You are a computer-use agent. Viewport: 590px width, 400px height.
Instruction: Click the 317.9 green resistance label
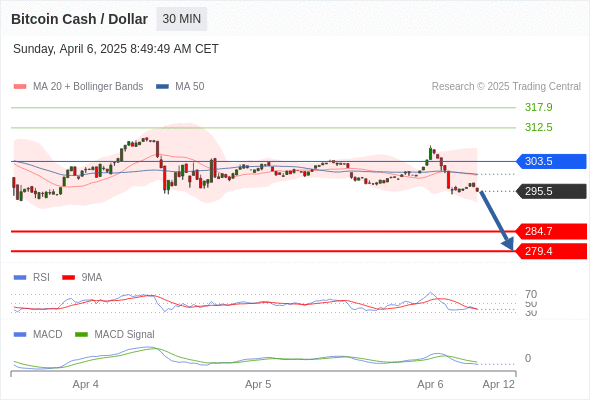pyautogui.click(x=539, y=107)
